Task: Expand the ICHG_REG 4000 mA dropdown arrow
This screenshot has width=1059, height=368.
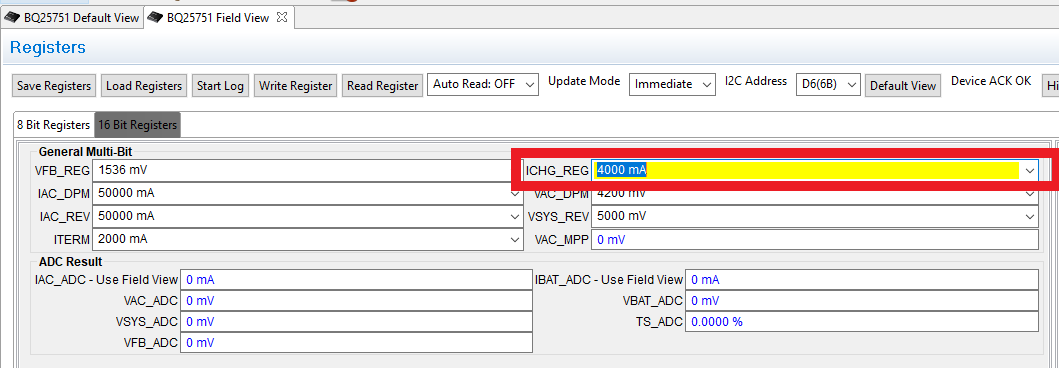Action: (1029, 171)
